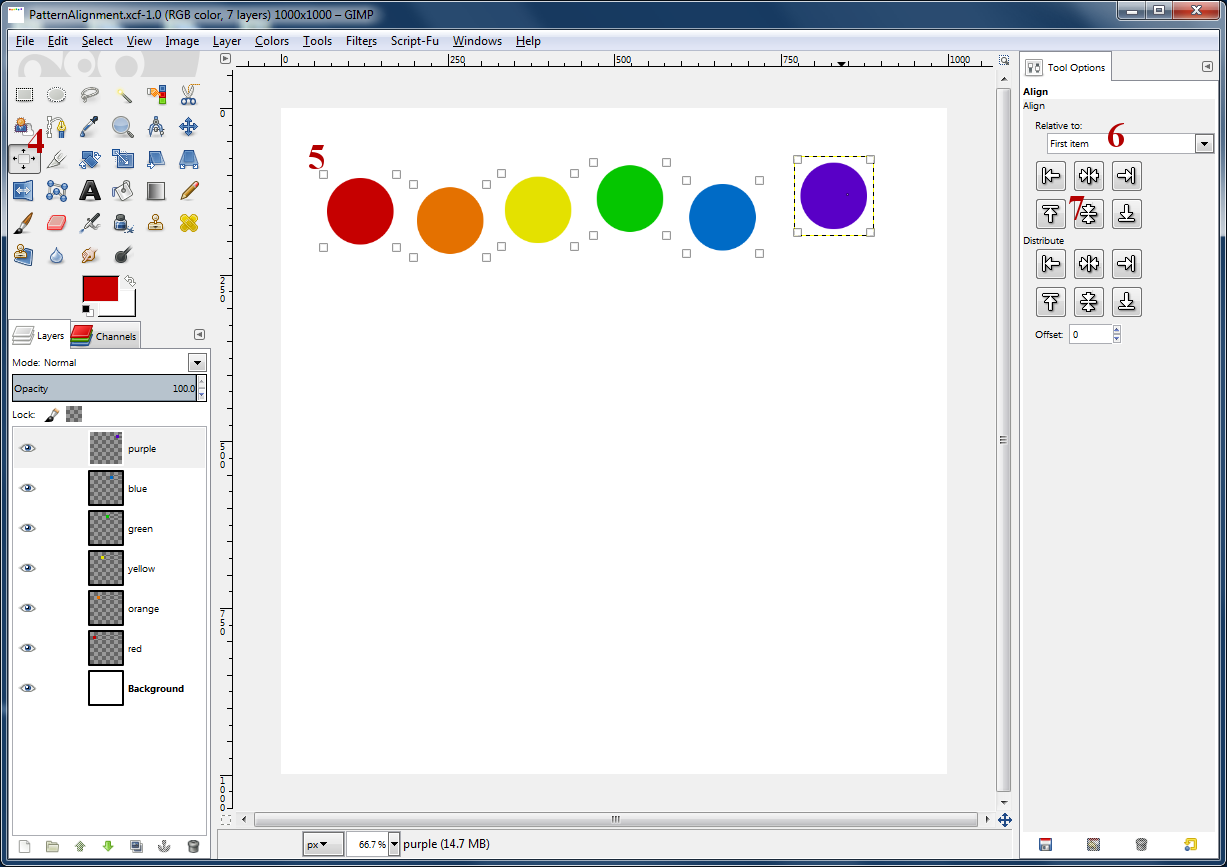Image resolution: width=1227 pixels, height=867 pixels.
Task: Activate the Zoom magnifier tool
Action: pyautogui.click(x=123, y=127)
